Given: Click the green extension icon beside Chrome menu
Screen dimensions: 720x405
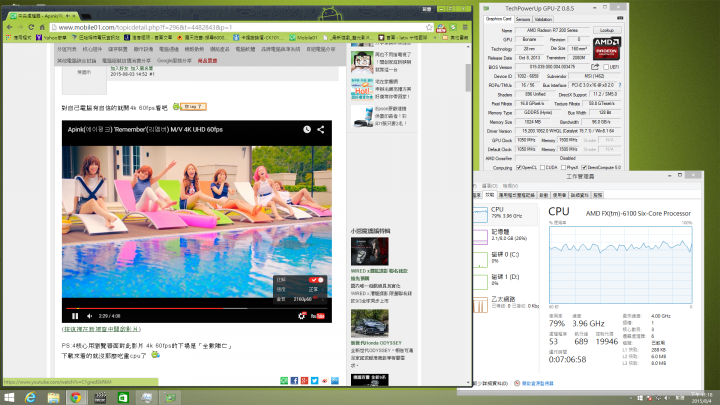Looking at the screenshot, I should [x=454, y=28].
